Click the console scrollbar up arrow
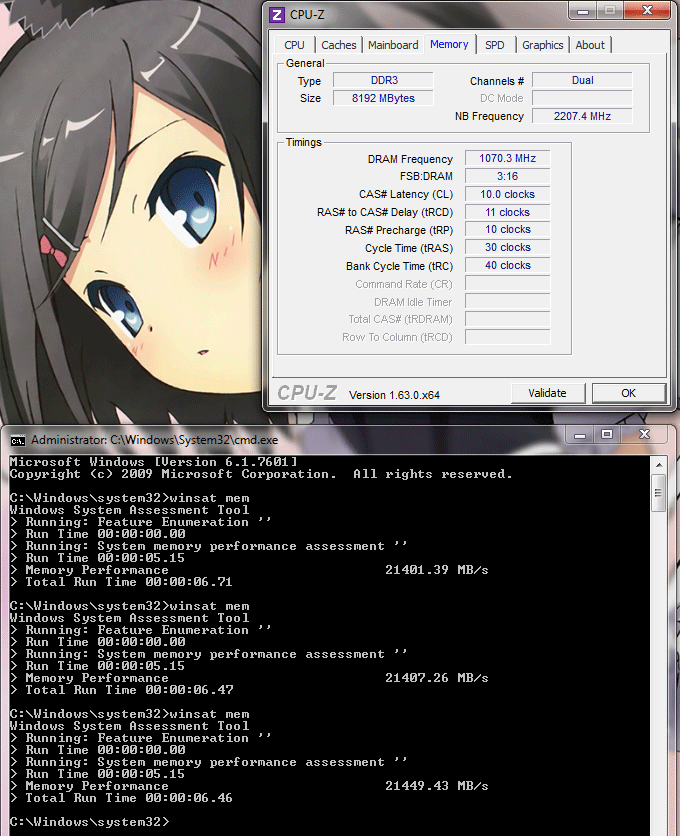Viewport: 680px width, 836px height. pos(659,465)
